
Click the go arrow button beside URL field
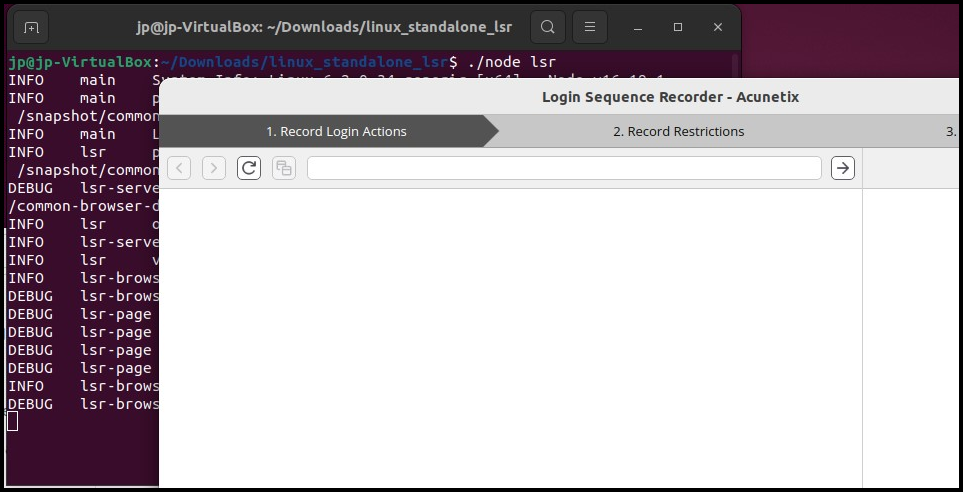(x=843, y=168)
